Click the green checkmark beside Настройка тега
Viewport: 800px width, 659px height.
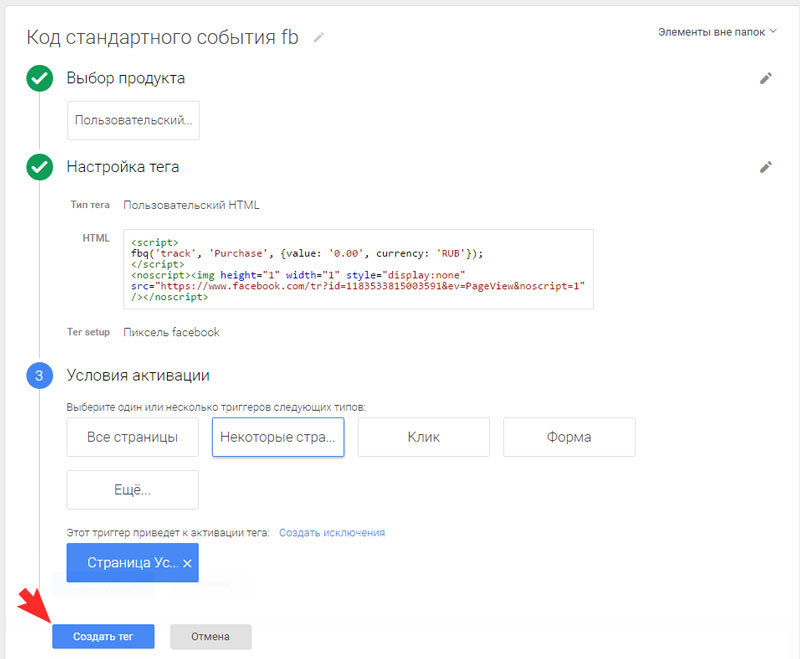39,167
